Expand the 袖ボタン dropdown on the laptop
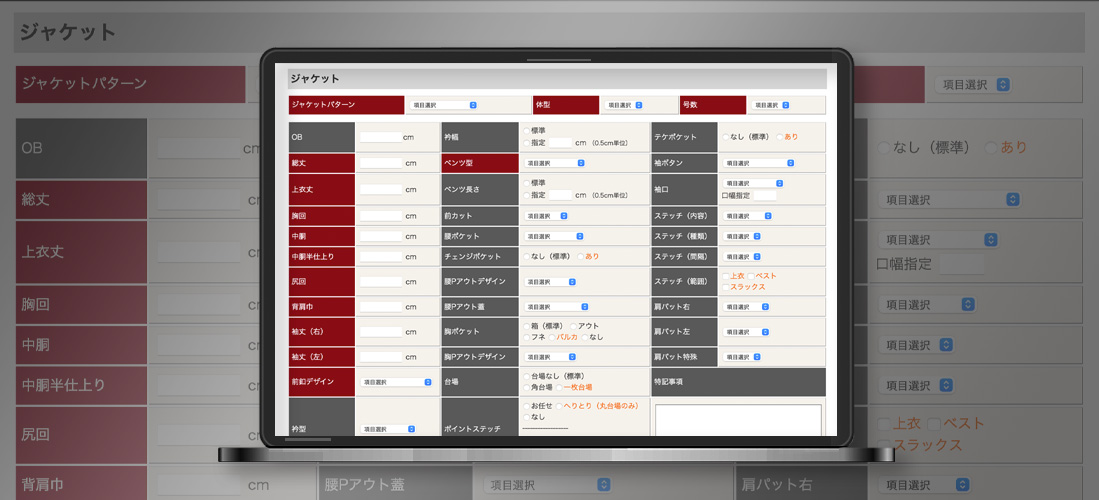Screen dimensions: 1099x500 point(758,163)
